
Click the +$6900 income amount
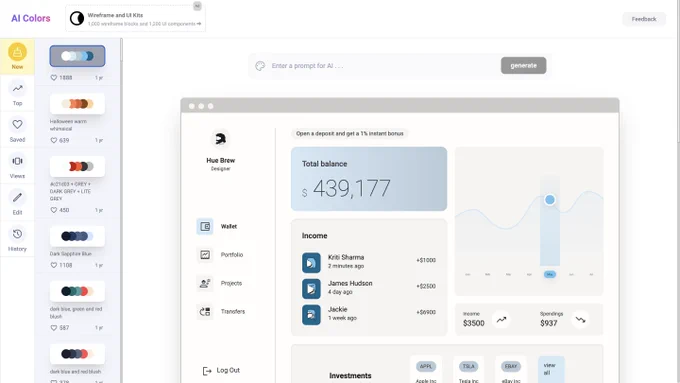pyautogui.click(x=426, y=312)
